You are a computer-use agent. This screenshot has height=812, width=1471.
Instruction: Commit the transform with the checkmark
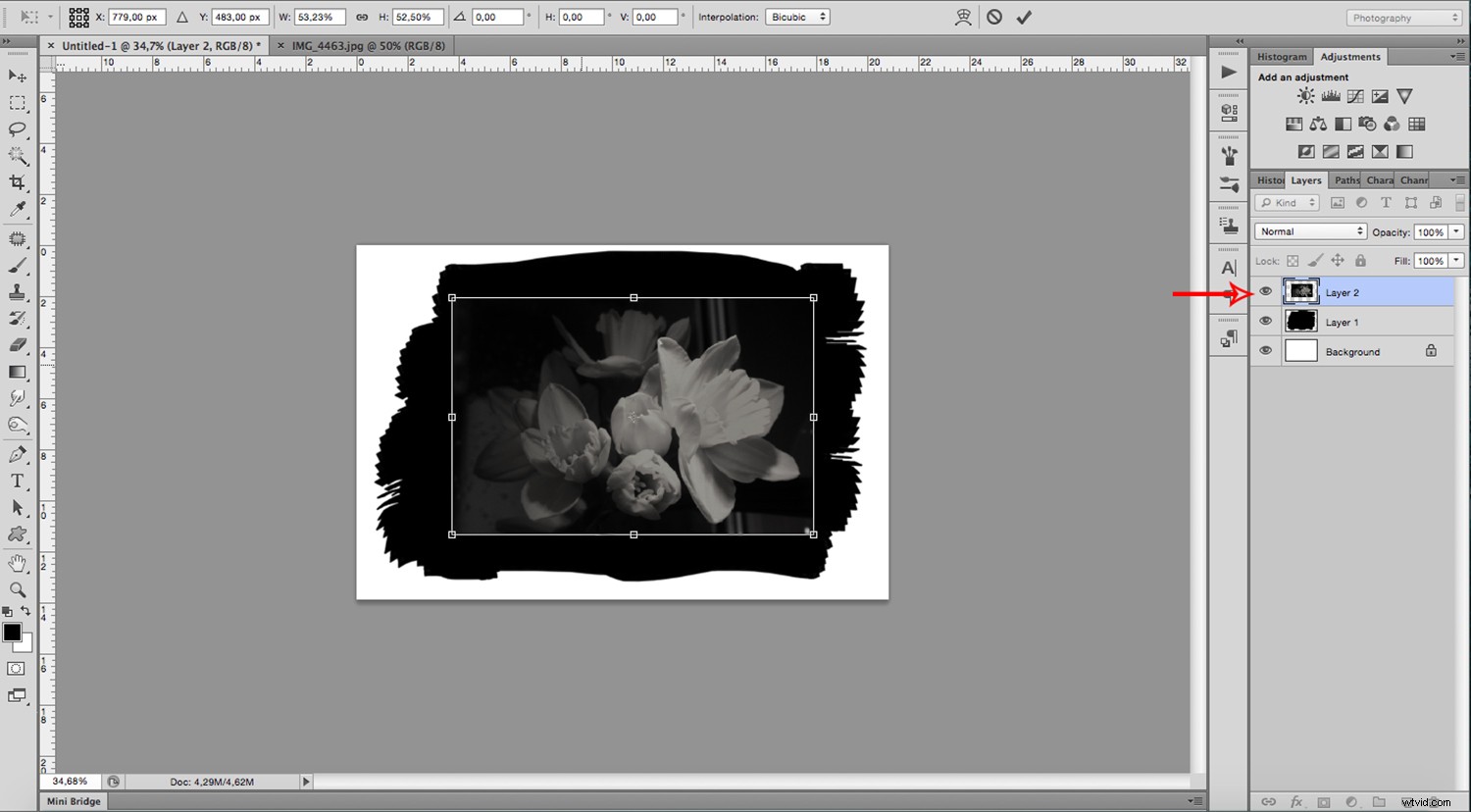(1024, 17)
